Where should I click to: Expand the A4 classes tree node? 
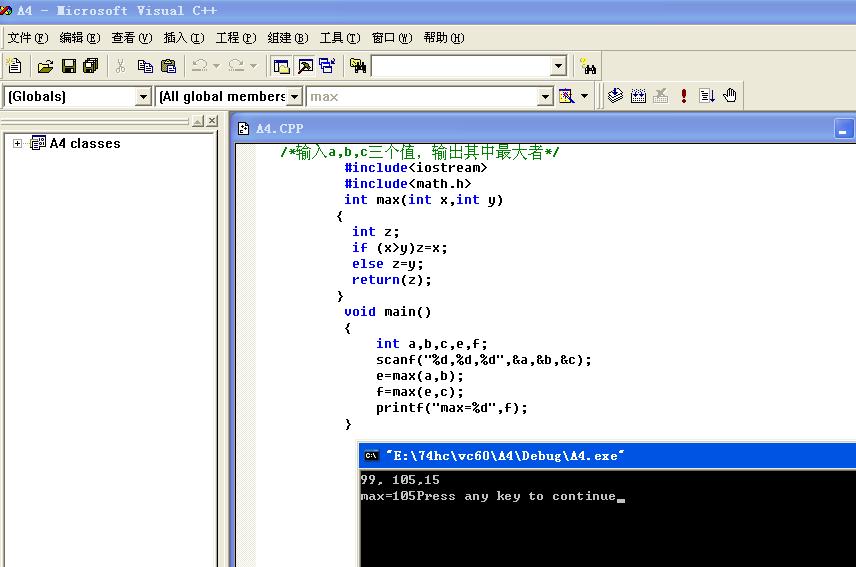[17, 144]
